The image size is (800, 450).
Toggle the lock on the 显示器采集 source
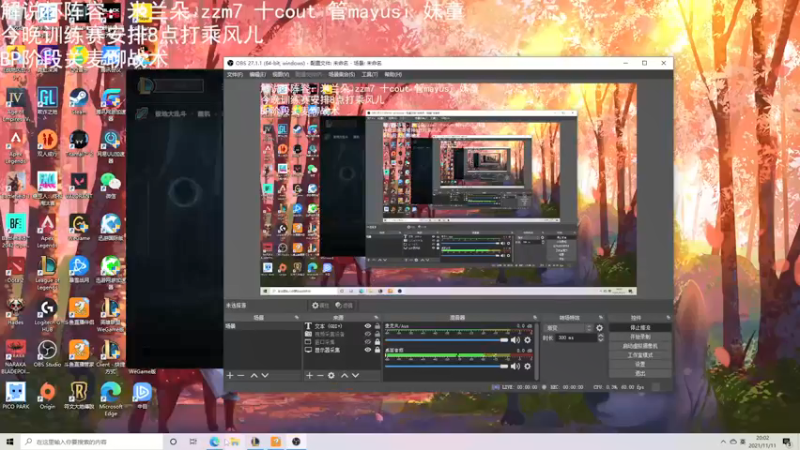click(x=378, y=351)
